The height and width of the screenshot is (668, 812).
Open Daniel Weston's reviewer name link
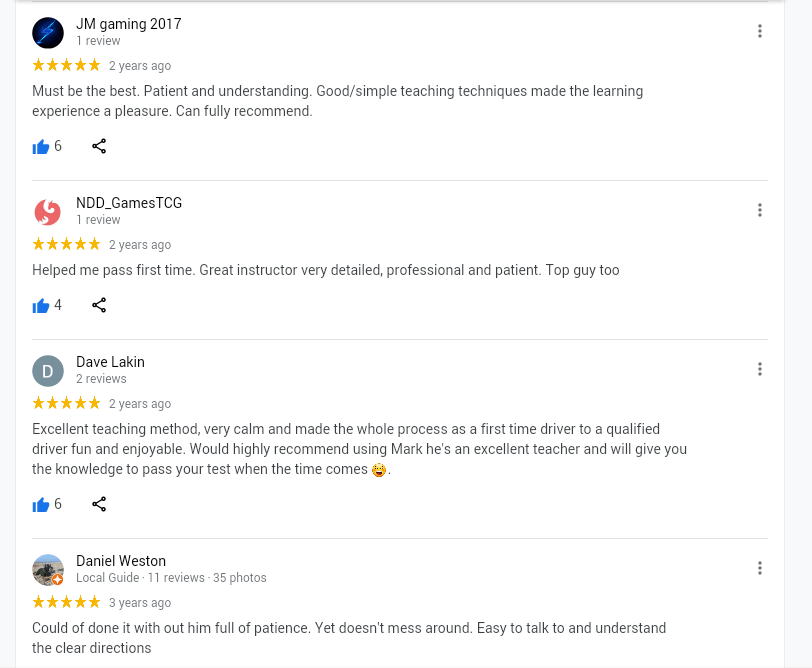121,561
